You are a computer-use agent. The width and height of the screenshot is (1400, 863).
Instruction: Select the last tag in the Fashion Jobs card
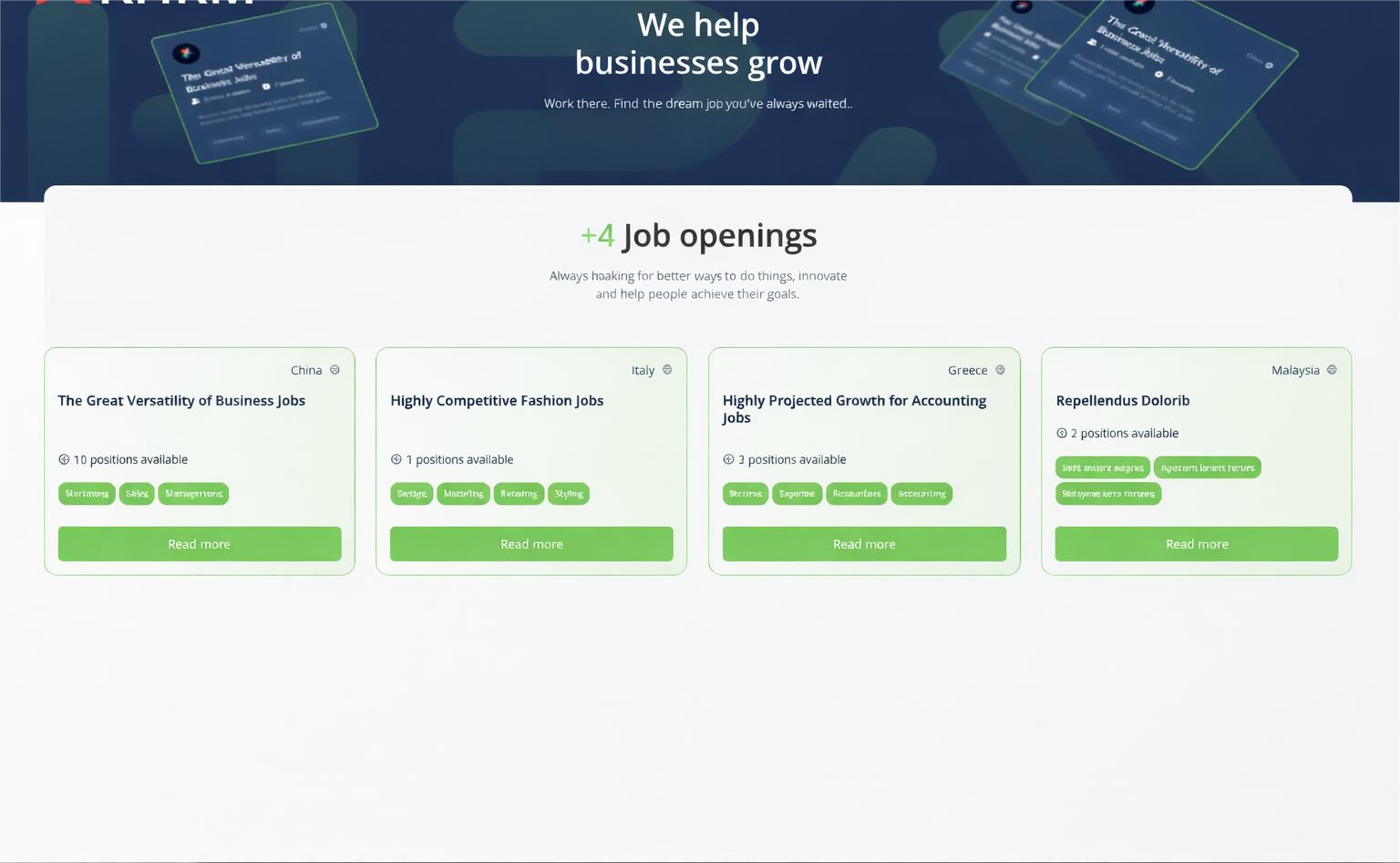(569, 494)
